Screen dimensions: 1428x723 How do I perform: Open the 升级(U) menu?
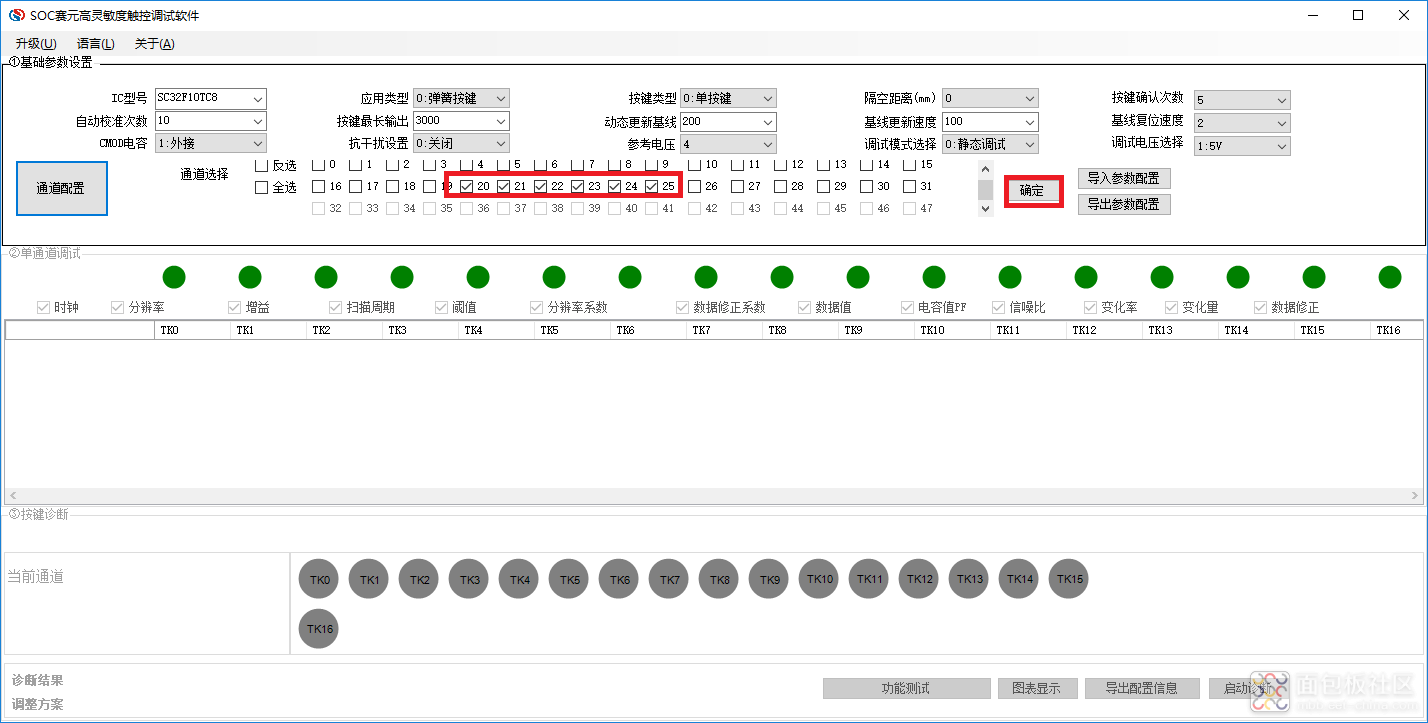(36, 44)
